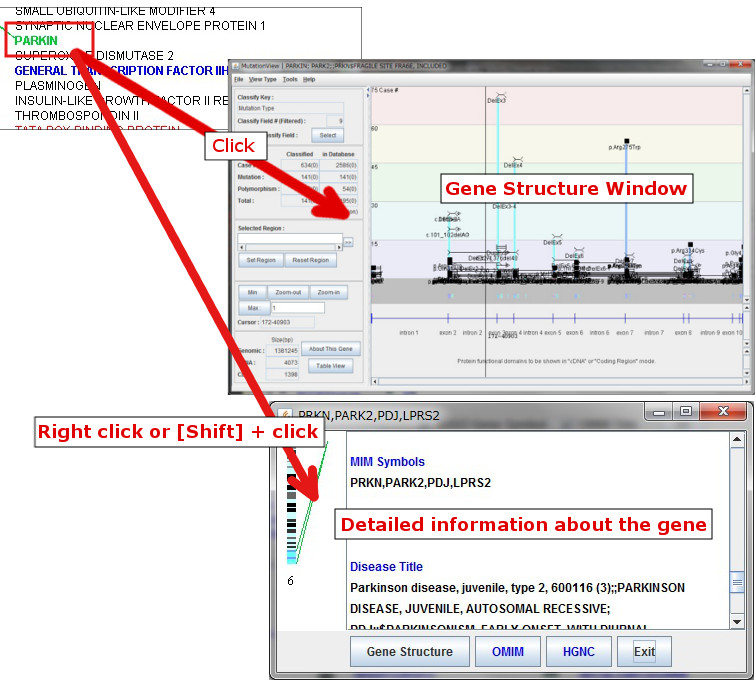Click the Max value input field

[x=297, y=308]
